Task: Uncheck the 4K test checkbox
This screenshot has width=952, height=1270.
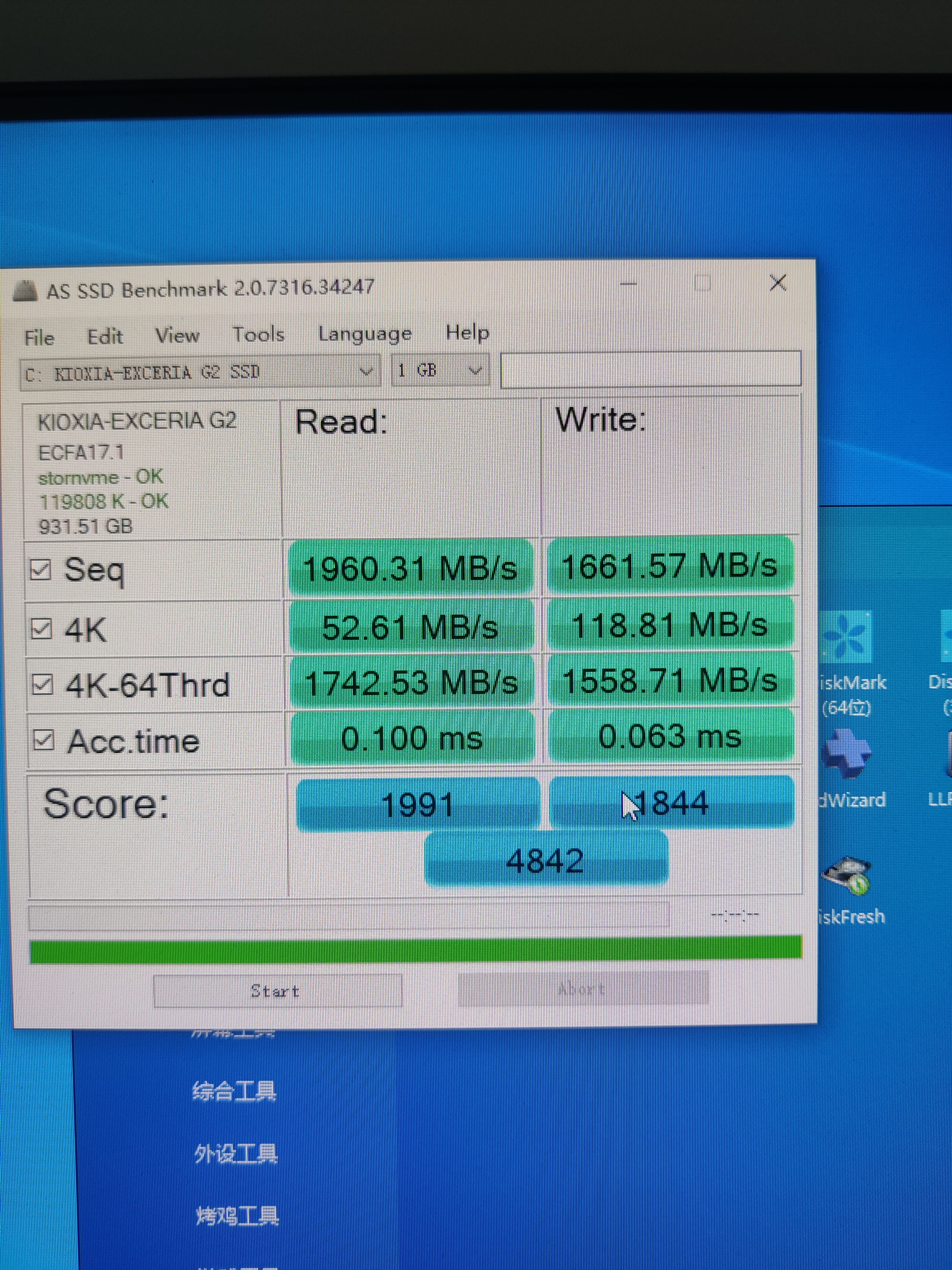Action: click(41, 629)
